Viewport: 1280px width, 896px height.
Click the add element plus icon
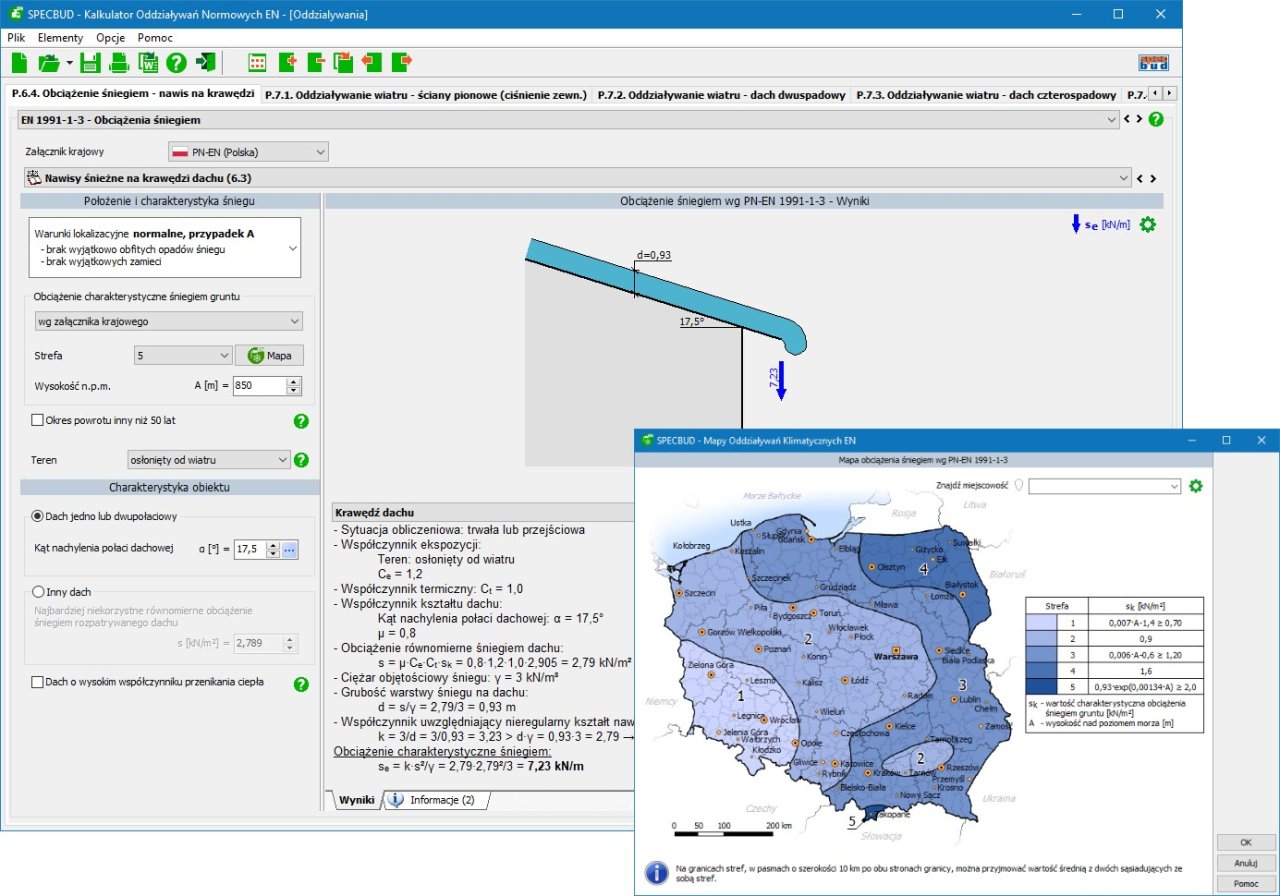tap(288, 63)
